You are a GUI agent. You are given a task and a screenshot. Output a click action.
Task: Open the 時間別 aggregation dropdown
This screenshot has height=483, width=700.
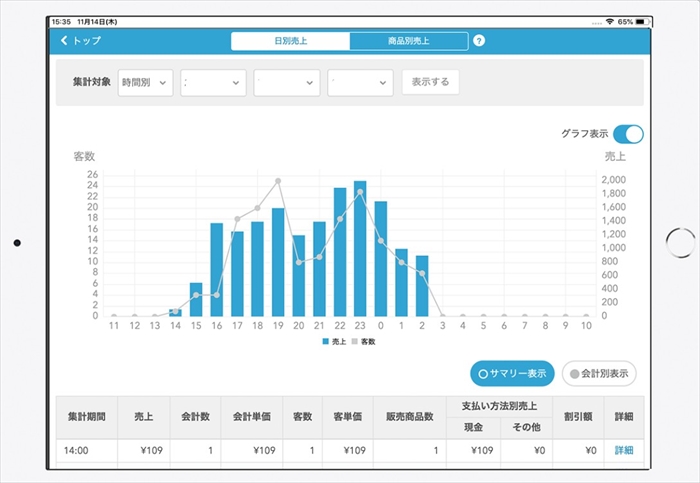pos(145,83)
